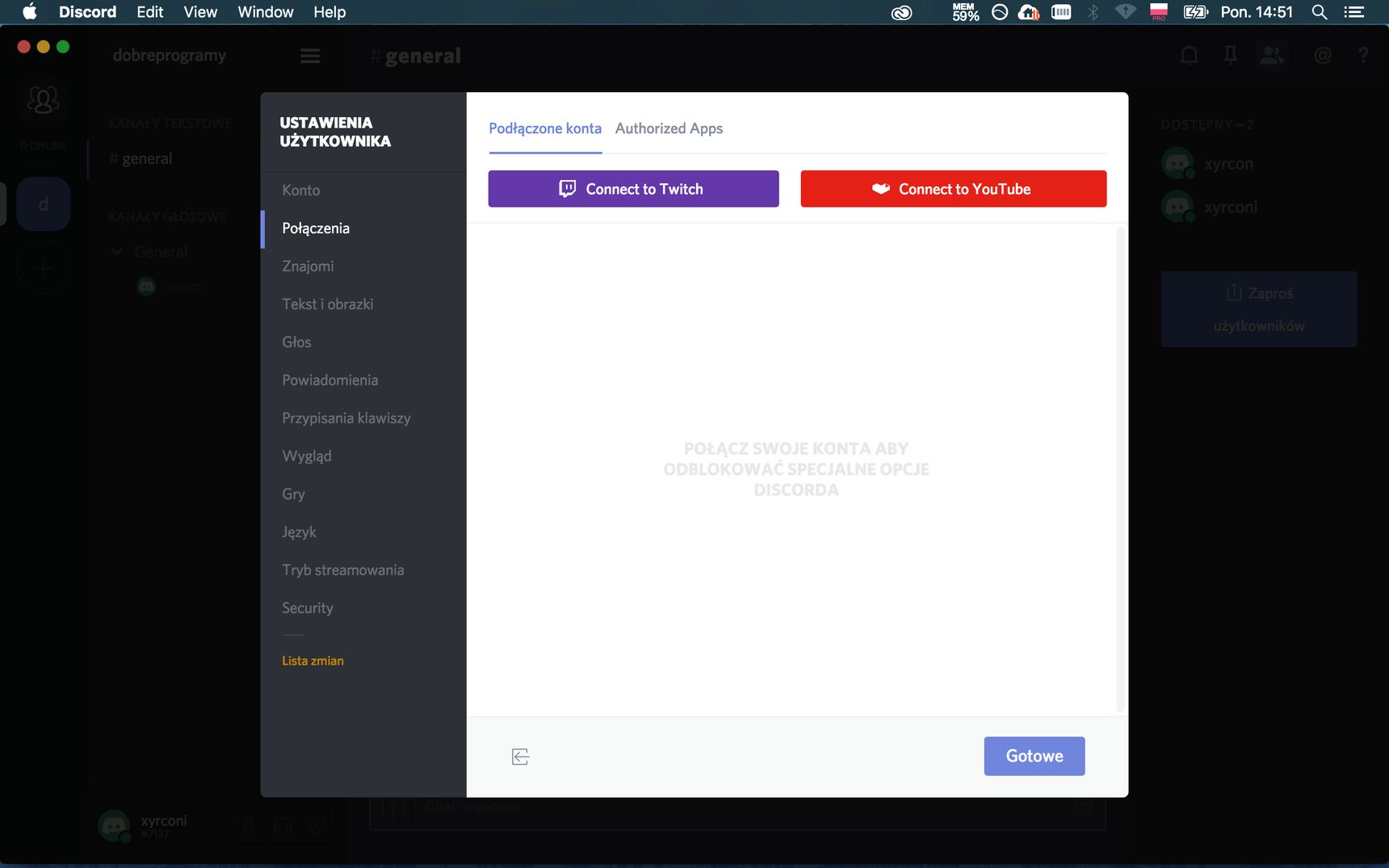The height and width of the screenshot is (868, 1389).
Task: Open Spotlight search magnifier icon
Action: point(1320,12)
